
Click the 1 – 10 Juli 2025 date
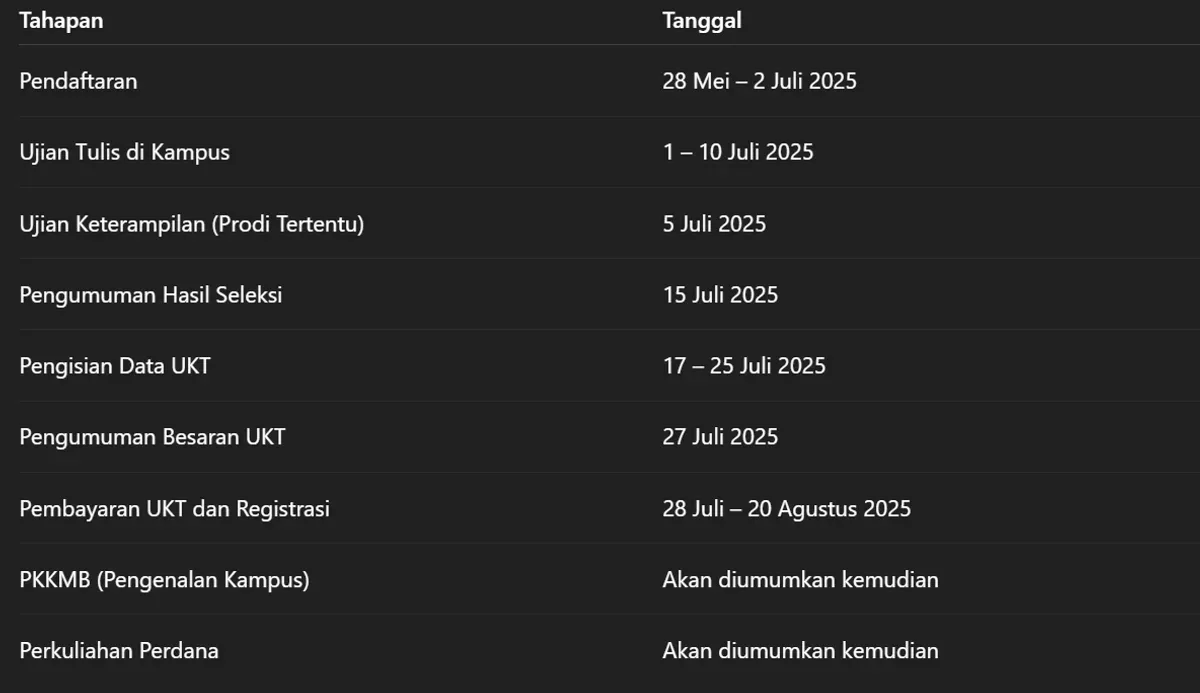tap(738, 152)
